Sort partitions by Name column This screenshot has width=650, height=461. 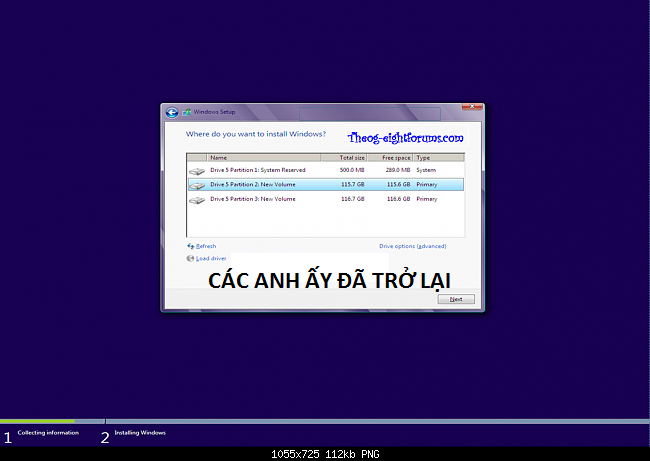(264, 158)
